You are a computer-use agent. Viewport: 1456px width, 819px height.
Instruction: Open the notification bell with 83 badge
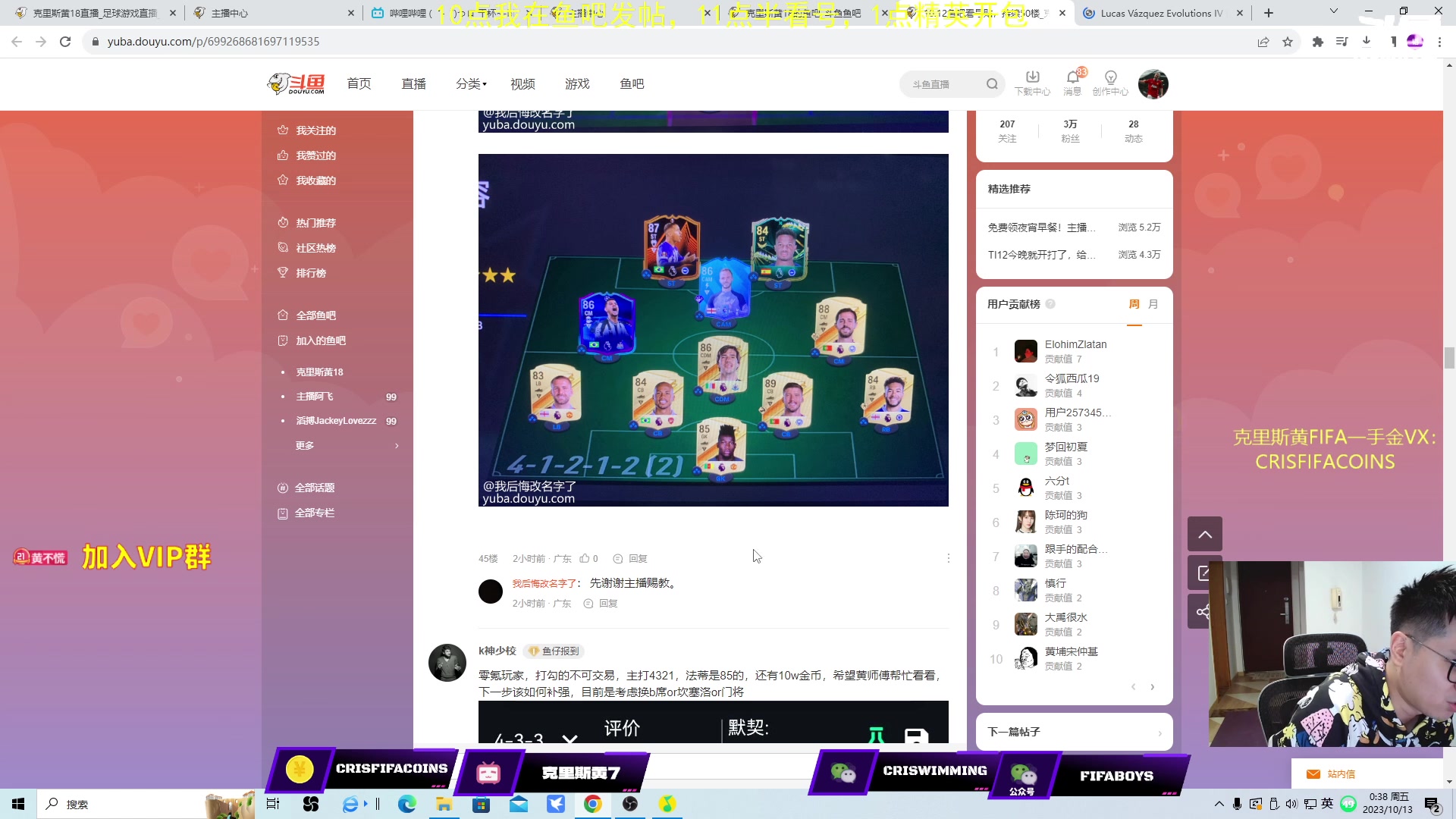[x=1072, y=78]
